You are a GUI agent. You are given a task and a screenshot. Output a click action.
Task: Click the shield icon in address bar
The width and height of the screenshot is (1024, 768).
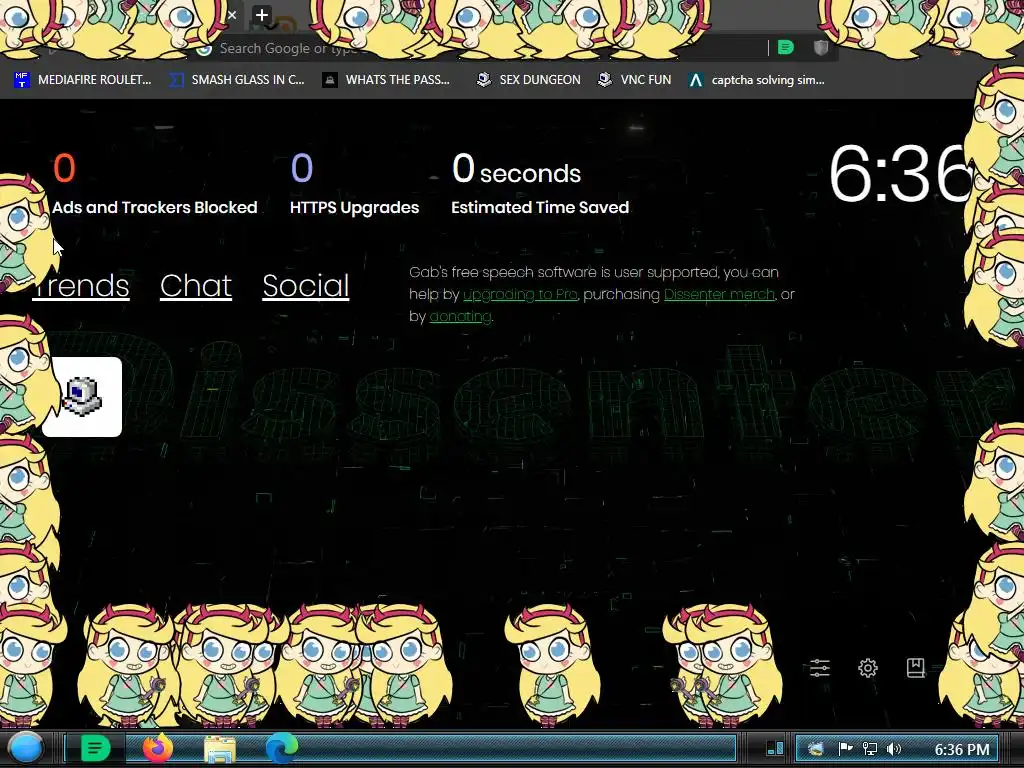pos(821,47)
